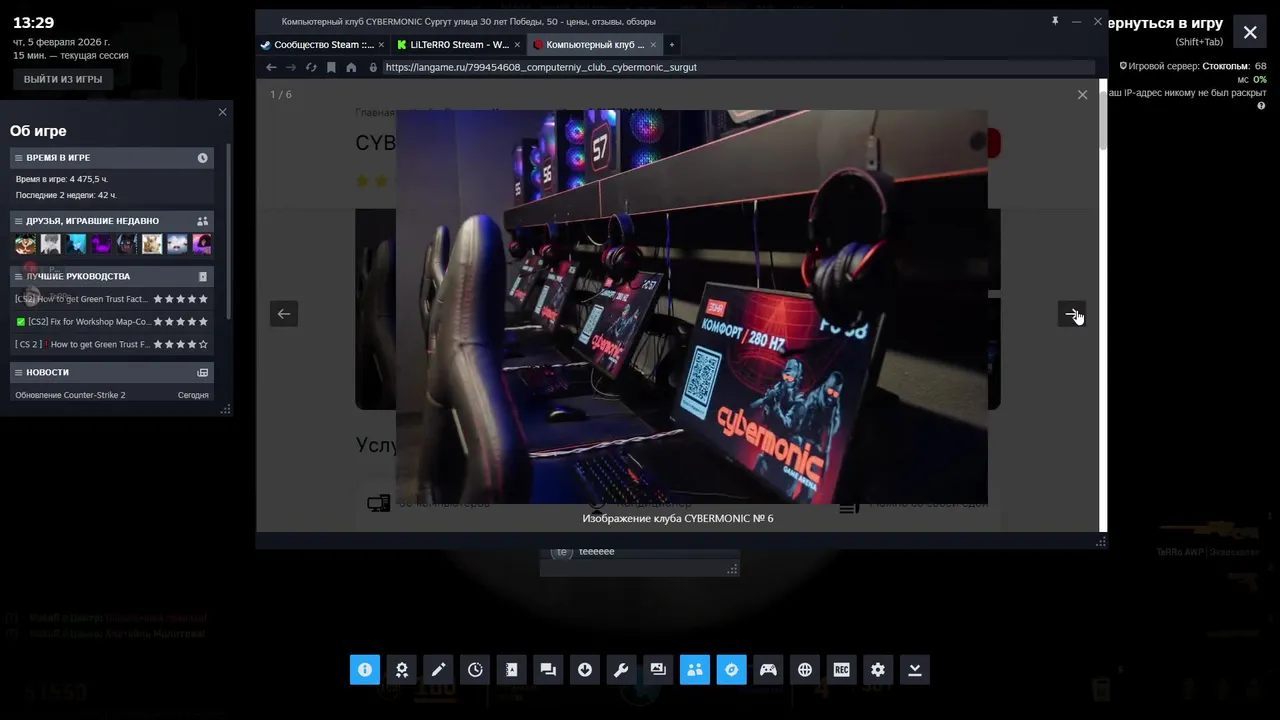Toggle pin on the browser window
The width and height of the screenshot is (1280, 720).
click(x=1055, y=21)
